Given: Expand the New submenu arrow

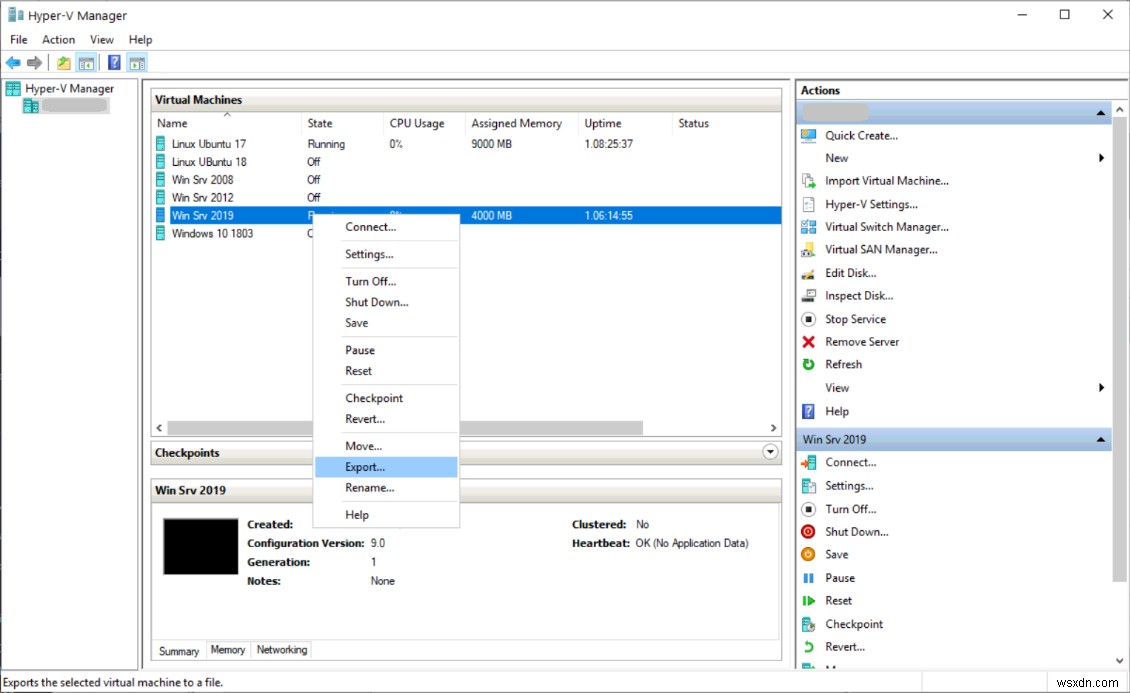Looking at the screenshot, I should pos(1101,157).
